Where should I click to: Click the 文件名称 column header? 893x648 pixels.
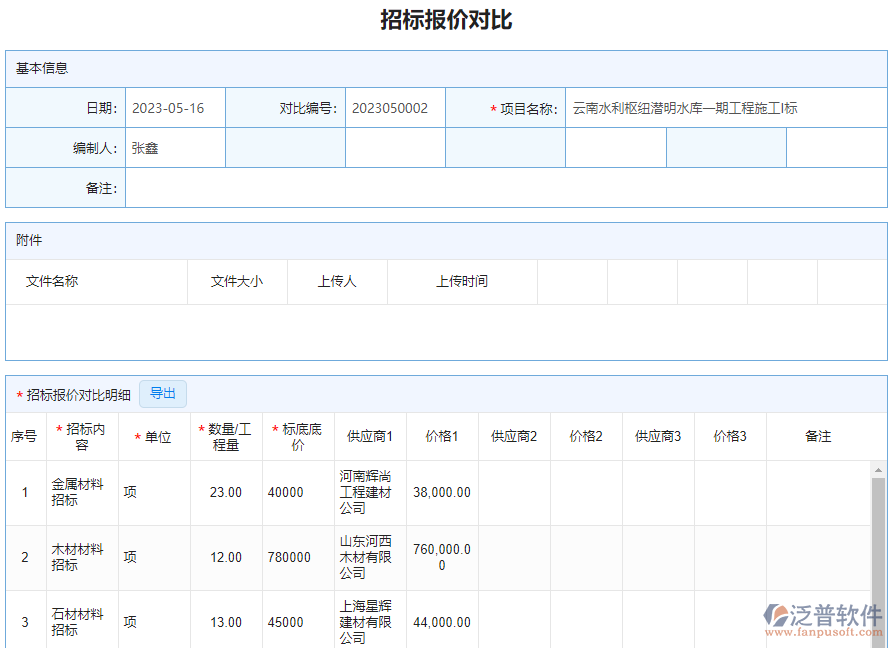49,282
